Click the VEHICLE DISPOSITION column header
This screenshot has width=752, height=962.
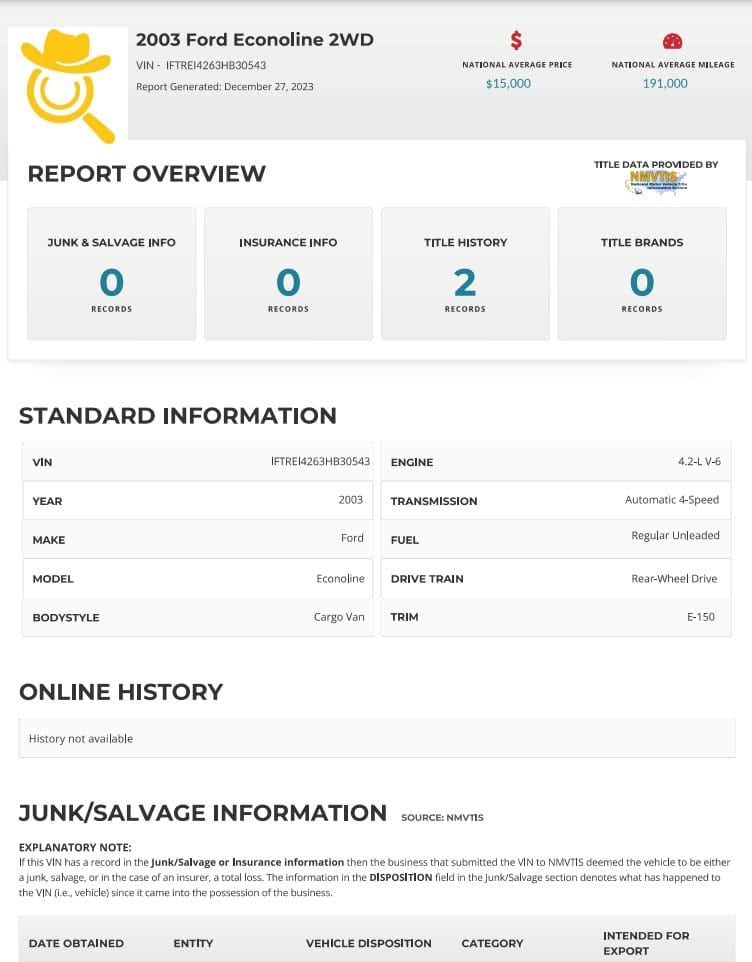[369, 943]
